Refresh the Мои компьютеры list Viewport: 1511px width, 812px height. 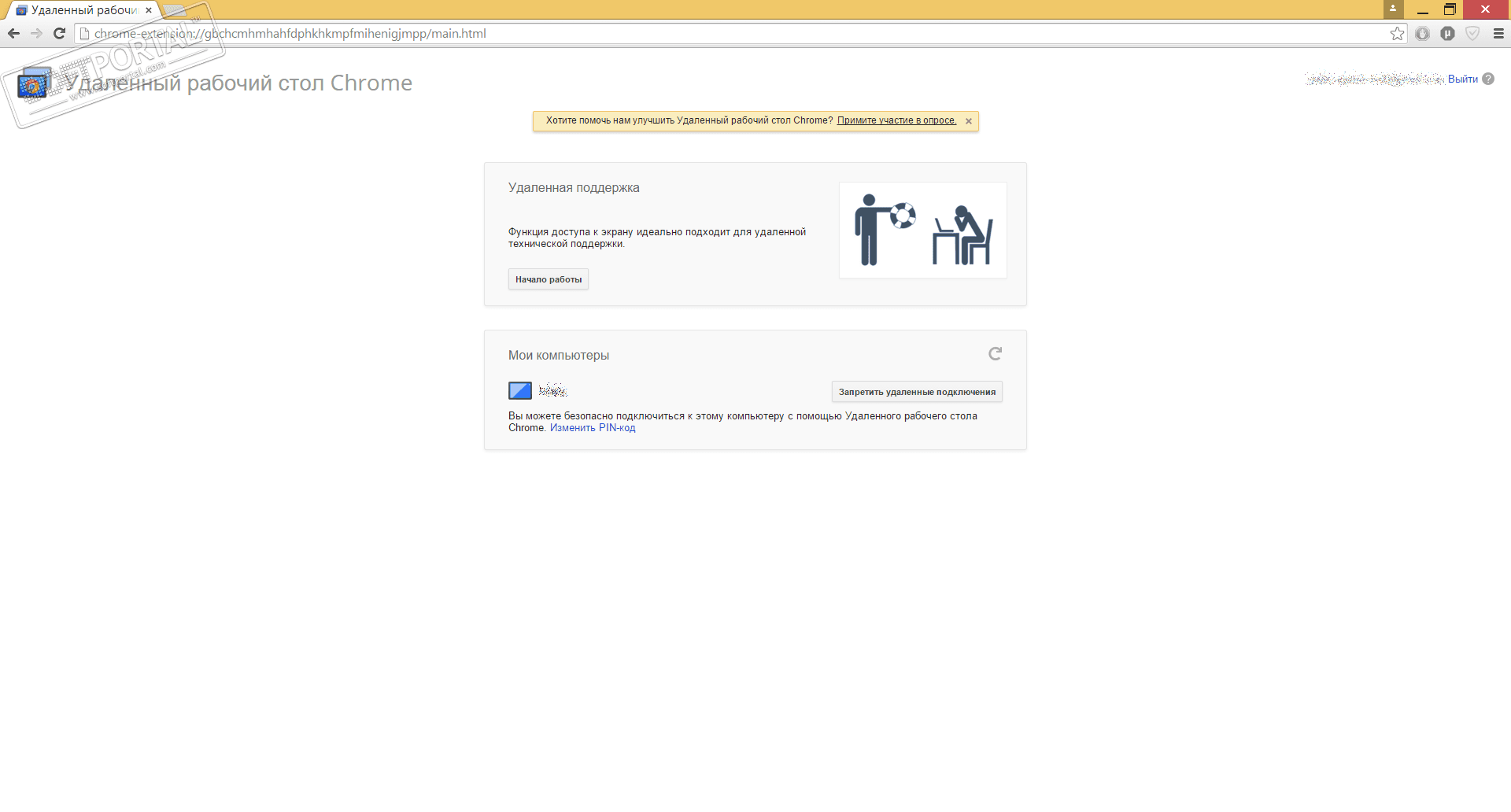click(995, 354)
